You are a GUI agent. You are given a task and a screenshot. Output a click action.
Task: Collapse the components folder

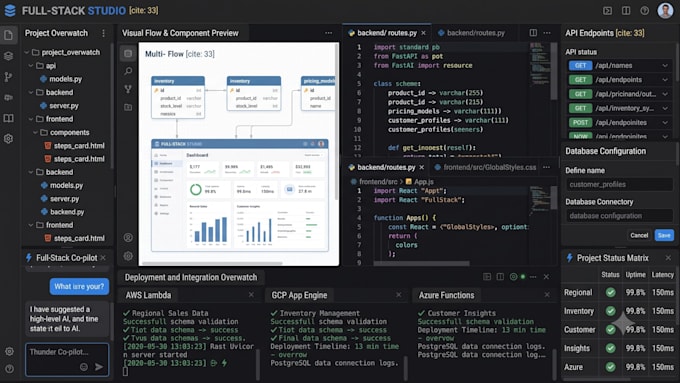(35, 132)
